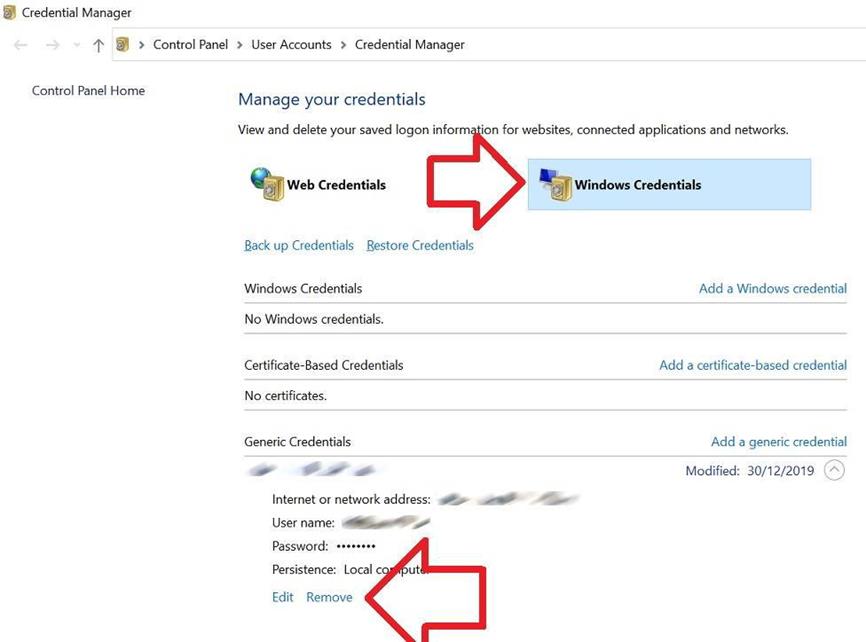866x642 pixels.
Task: Click the Web Credentials globe vault icon
Action: [266, 184]
